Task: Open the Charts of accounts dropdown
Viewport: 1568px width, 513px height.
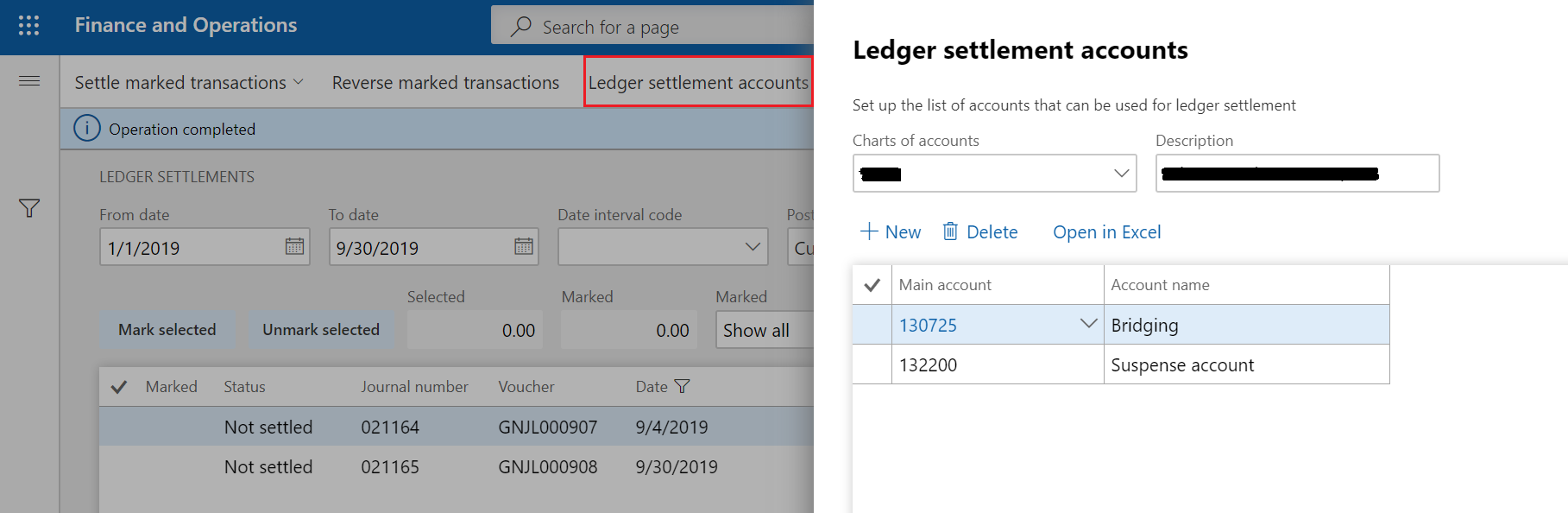Action: [1121, 173]
